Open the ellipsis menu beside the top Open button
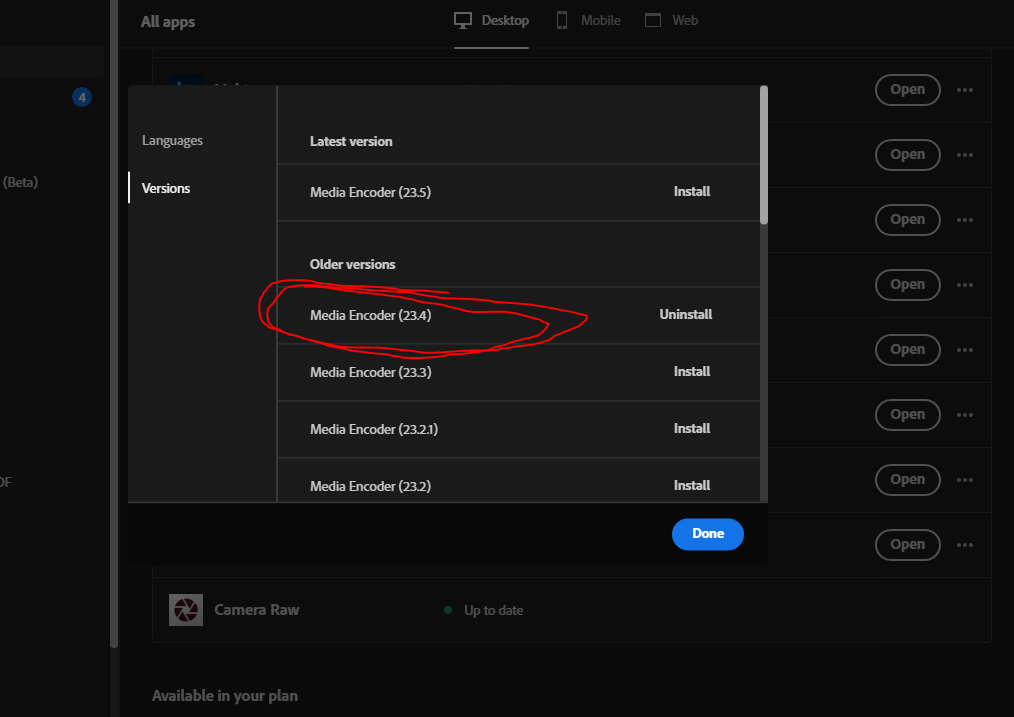The height and width of the screenshot is (717, 1014). point(965,90)
